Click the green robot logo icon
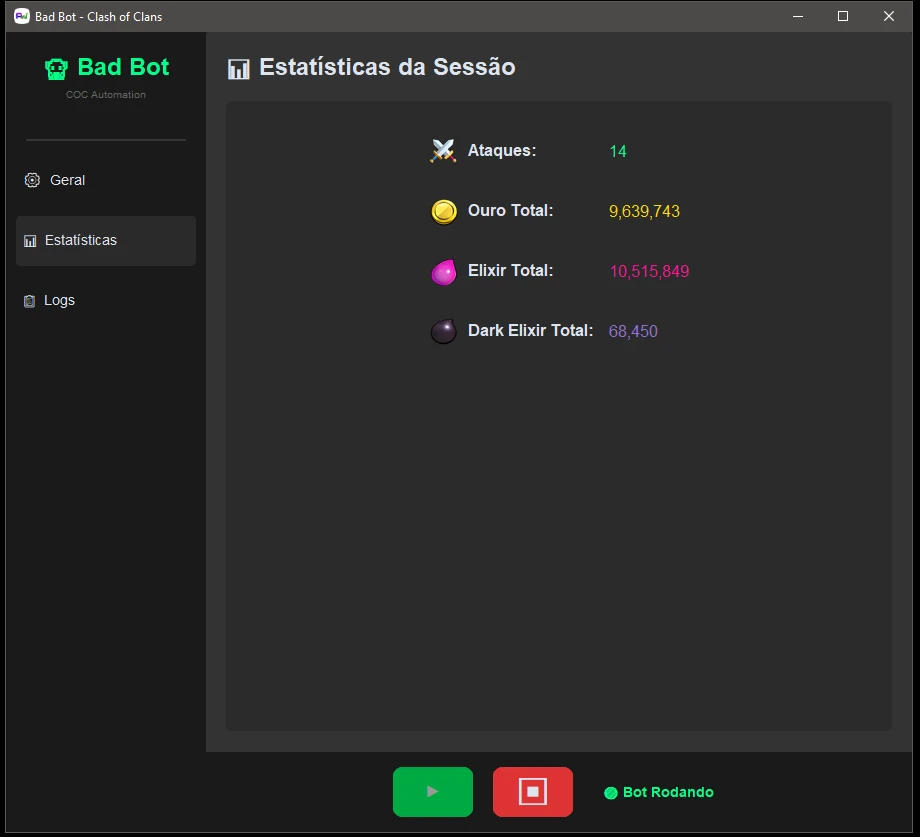The width and height of the screenshot is (920, 837). click(x=57, y=68)
